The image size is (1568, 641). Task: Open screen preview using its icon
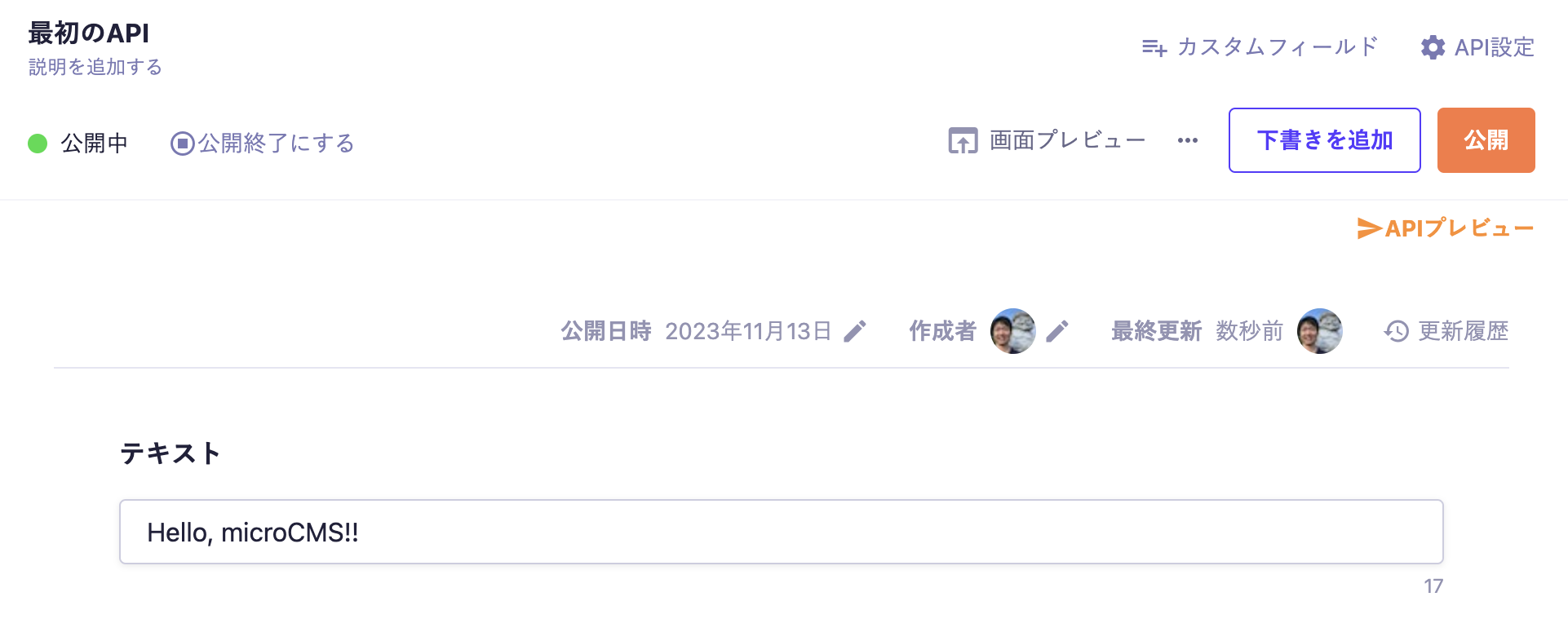click(x=963, y=140)
